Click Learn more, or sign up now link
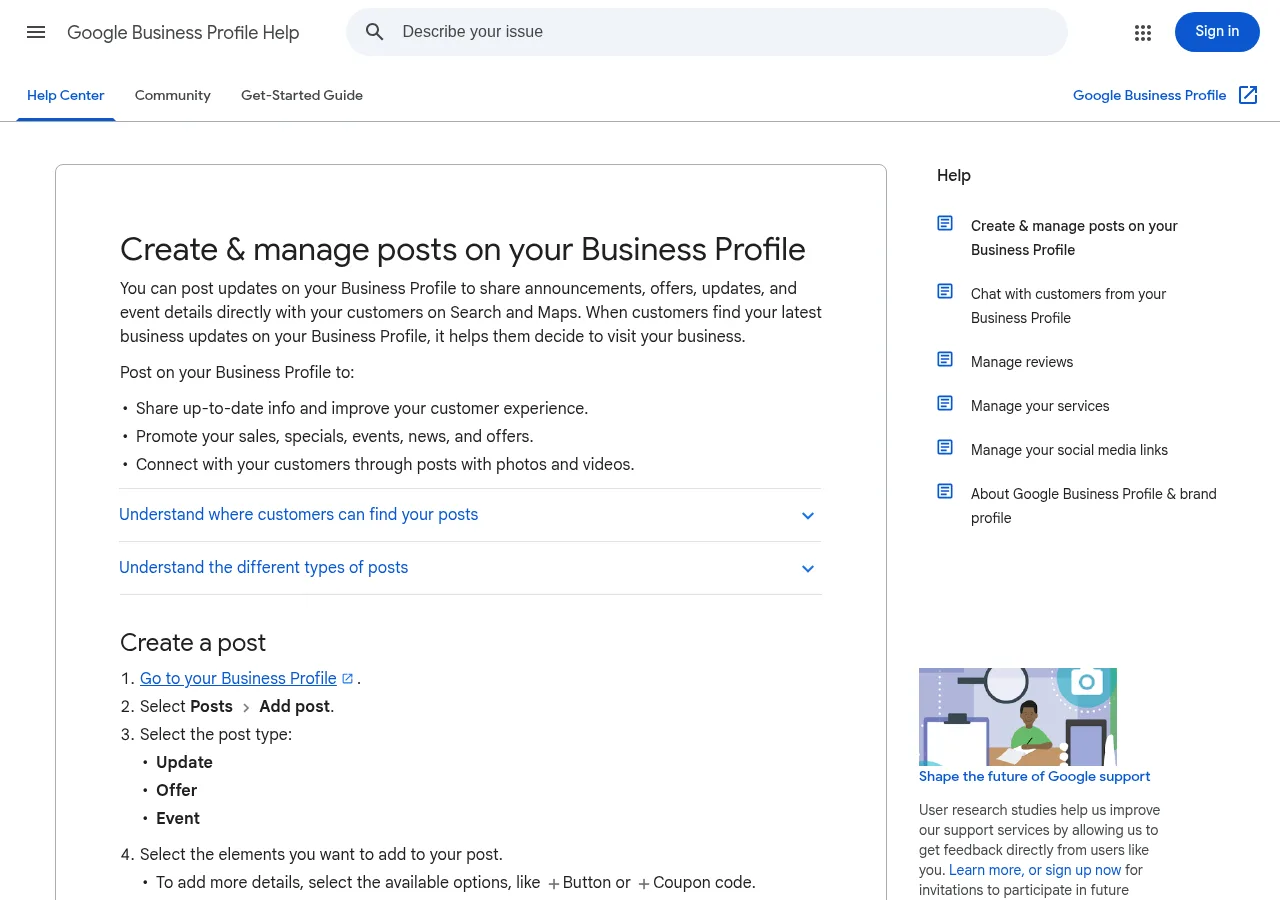 pos(1035,870)
